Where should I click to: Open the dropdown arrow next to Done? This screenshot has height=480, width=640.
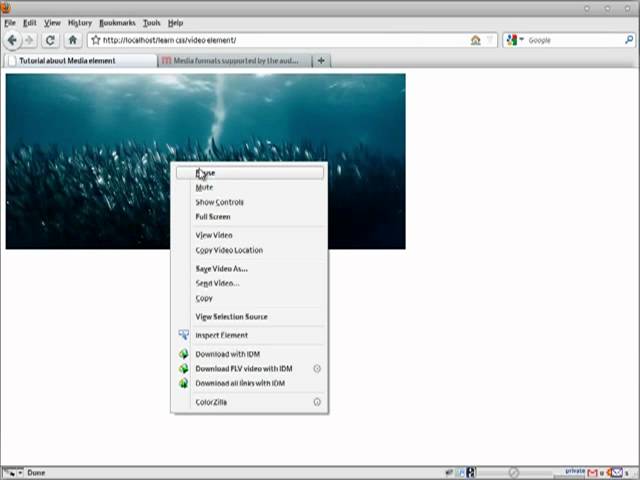pos(20,473)
